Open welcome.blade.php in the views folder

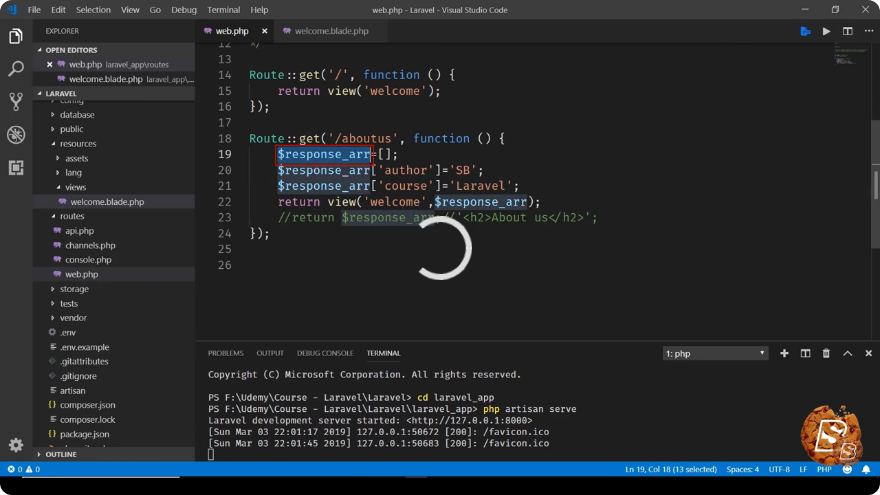coord(107,201)
